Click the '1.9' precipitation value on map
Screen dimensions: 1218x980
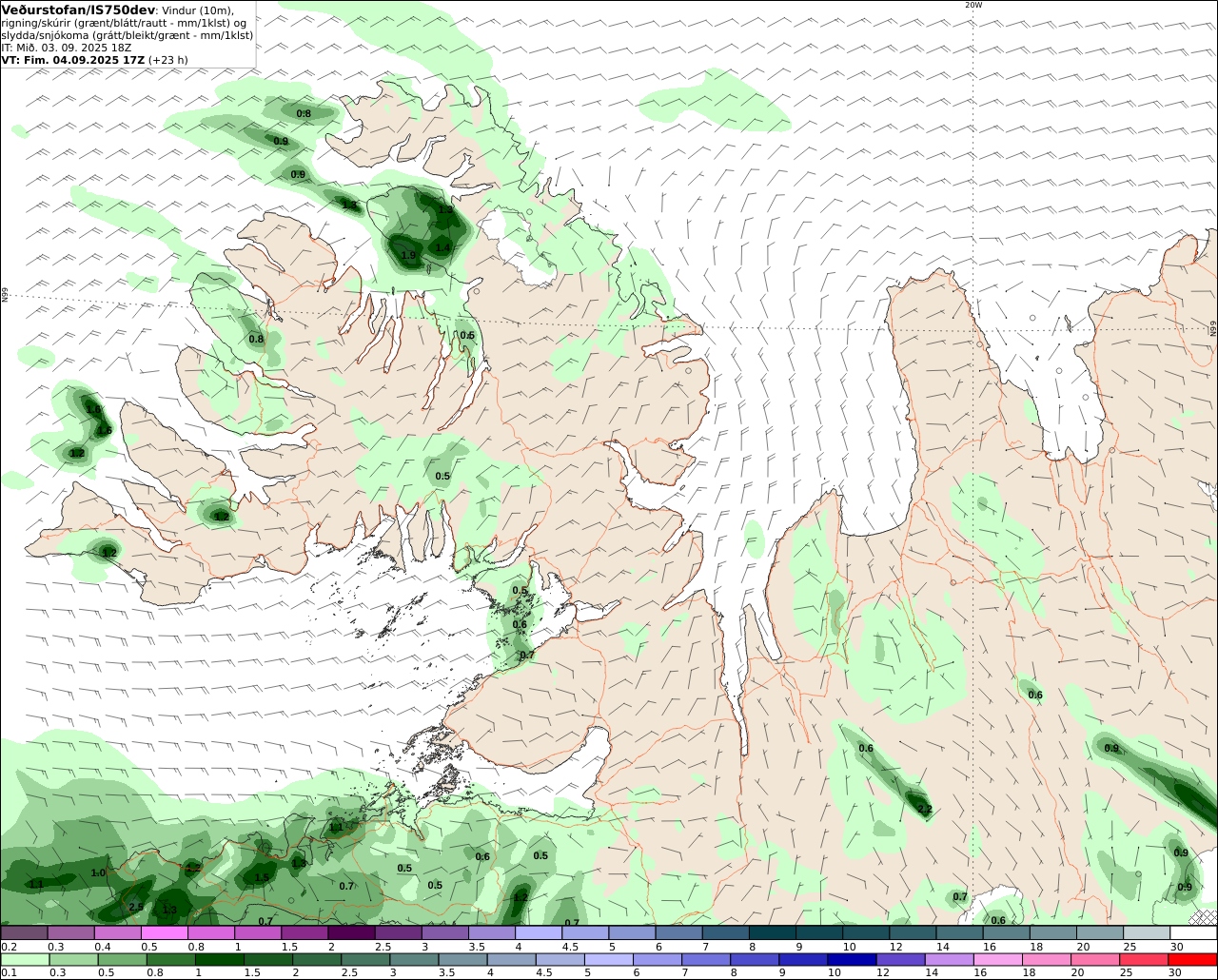[408, 255]
